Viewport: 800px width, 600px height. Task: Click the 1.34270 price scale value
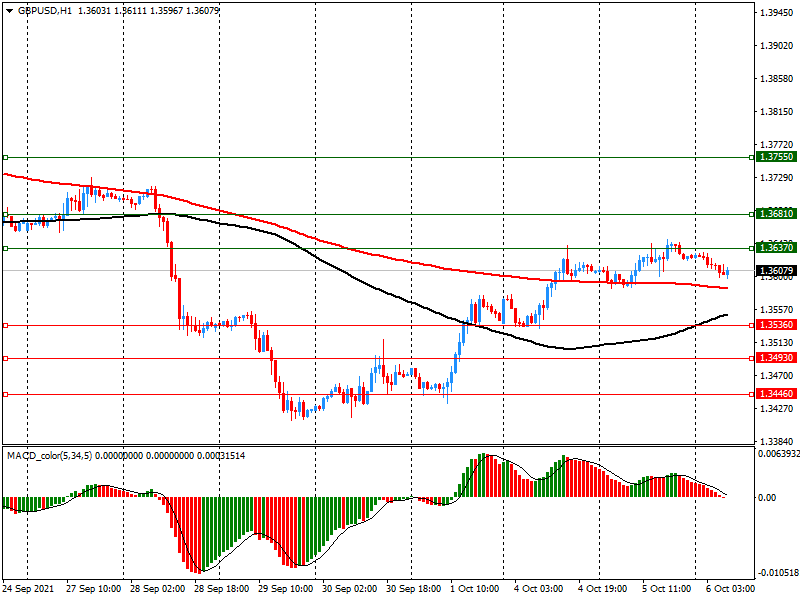click(777, 409)
